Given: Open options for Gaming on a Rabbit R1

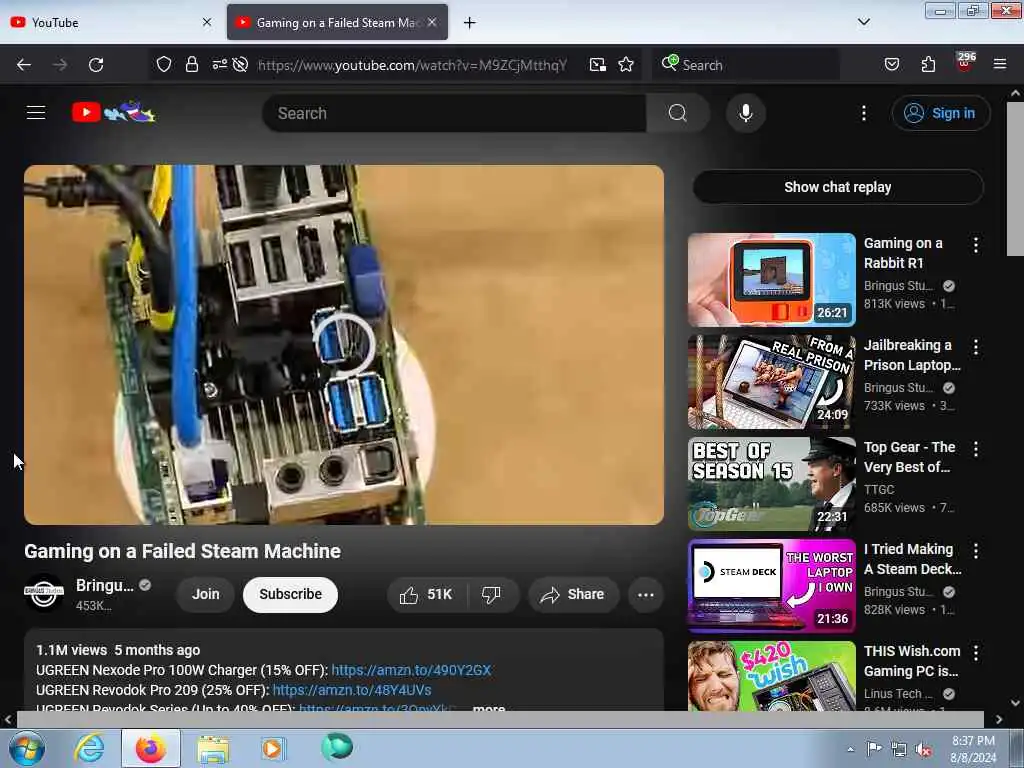Looking at the screenshot, I should pos(976,245).
